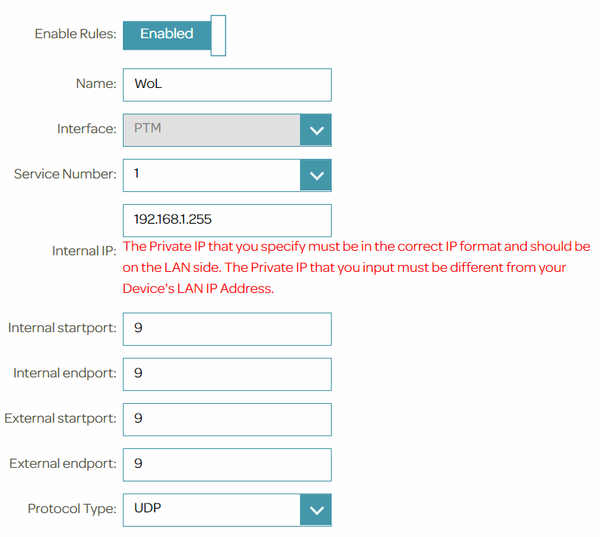The height and width of the screenshot is (537, 600).
Task: Click the Interface label text
Action: click(87, 130)
